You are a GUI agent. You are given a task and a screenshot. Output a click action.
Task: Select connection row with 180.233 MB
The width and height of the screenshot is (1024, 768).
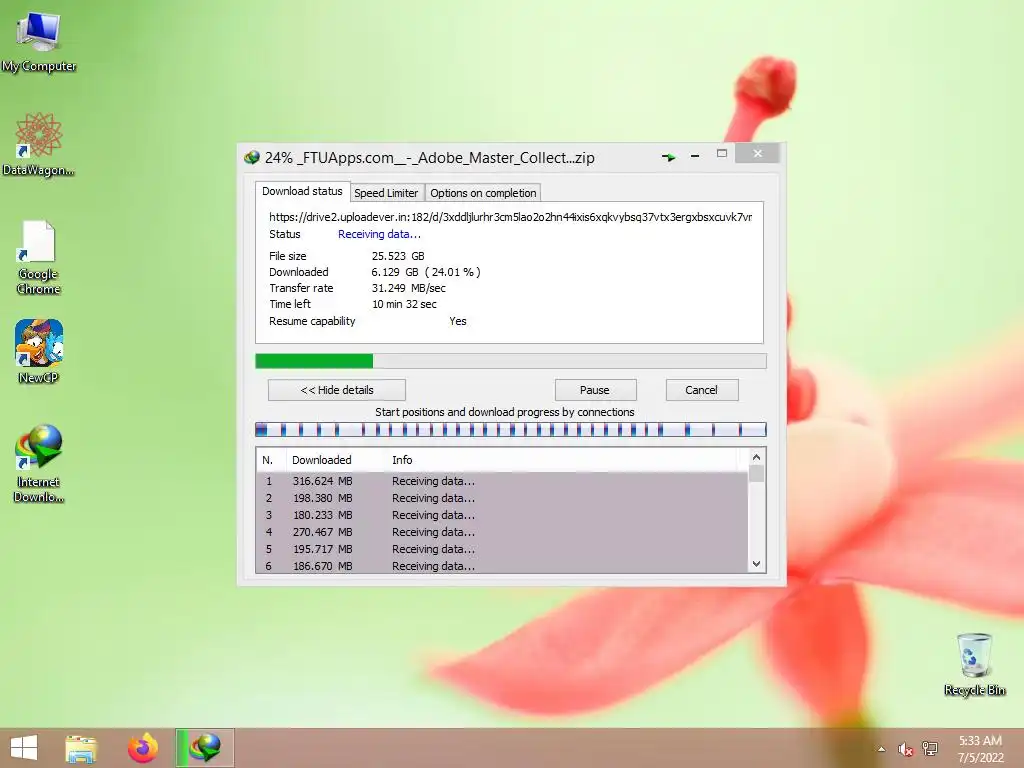tap(502, 515)
